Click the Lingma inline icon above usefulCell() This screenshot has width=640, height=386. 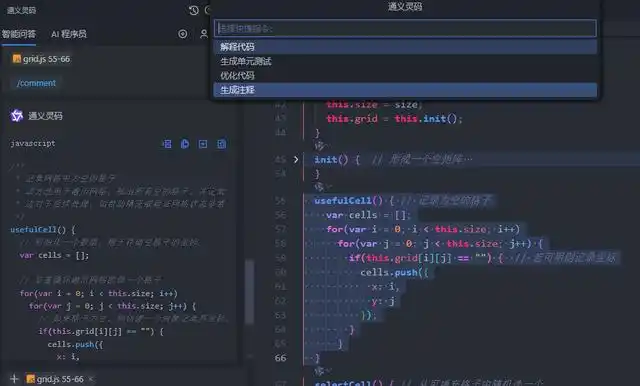319,187
